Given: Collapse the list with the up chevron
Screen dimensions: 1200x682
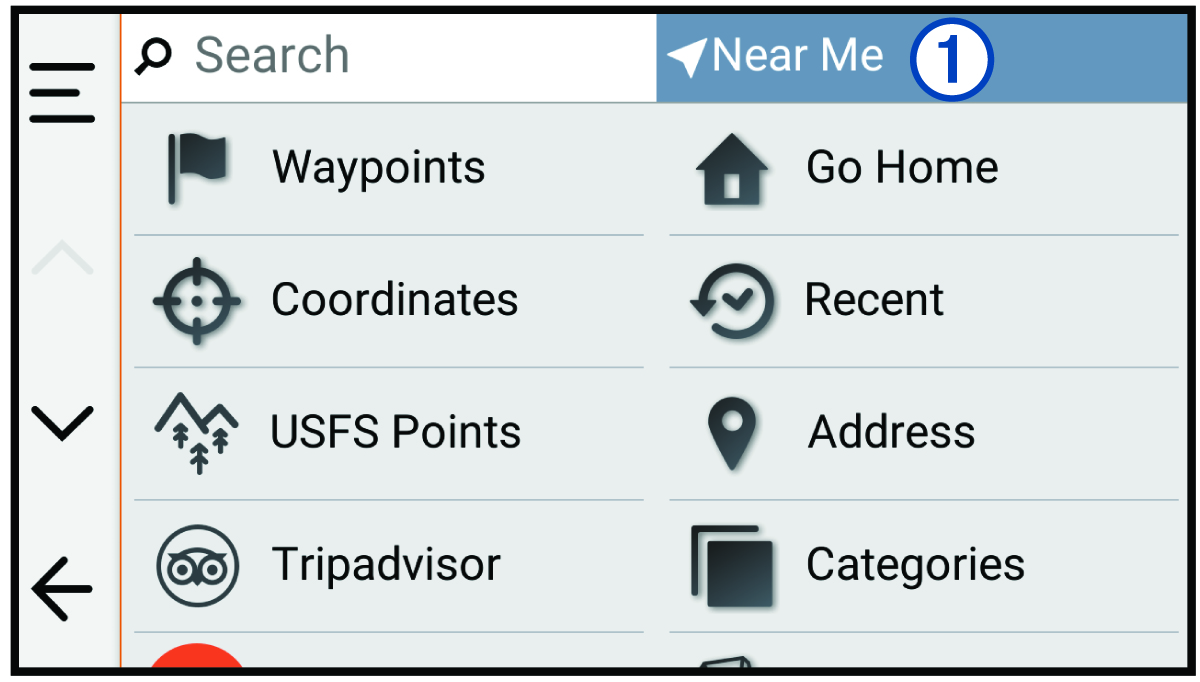Looking at the screenshot, I should coord(62,255).
